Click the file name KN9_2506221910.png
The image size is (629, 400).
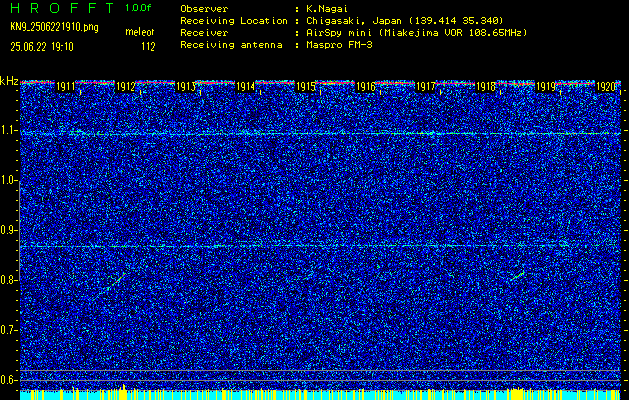tap(54, 27)
